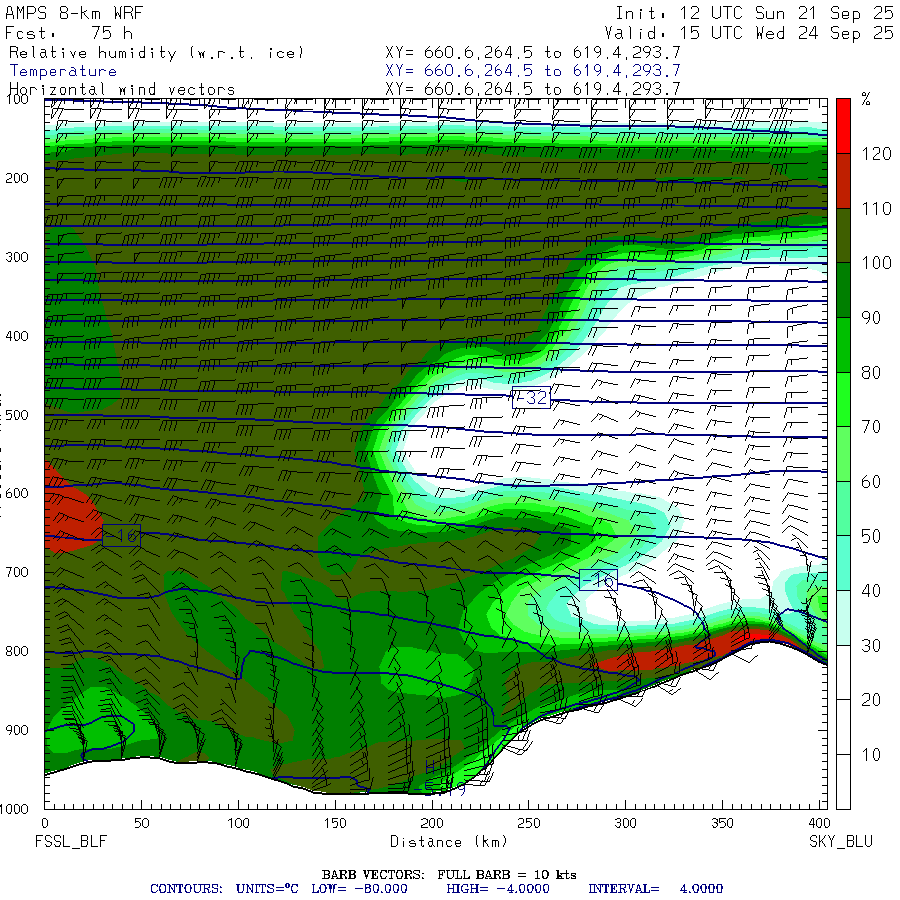Click the "-16" contour label beside red patch
The height and width of the screenshot is (900, 900).
121,536
